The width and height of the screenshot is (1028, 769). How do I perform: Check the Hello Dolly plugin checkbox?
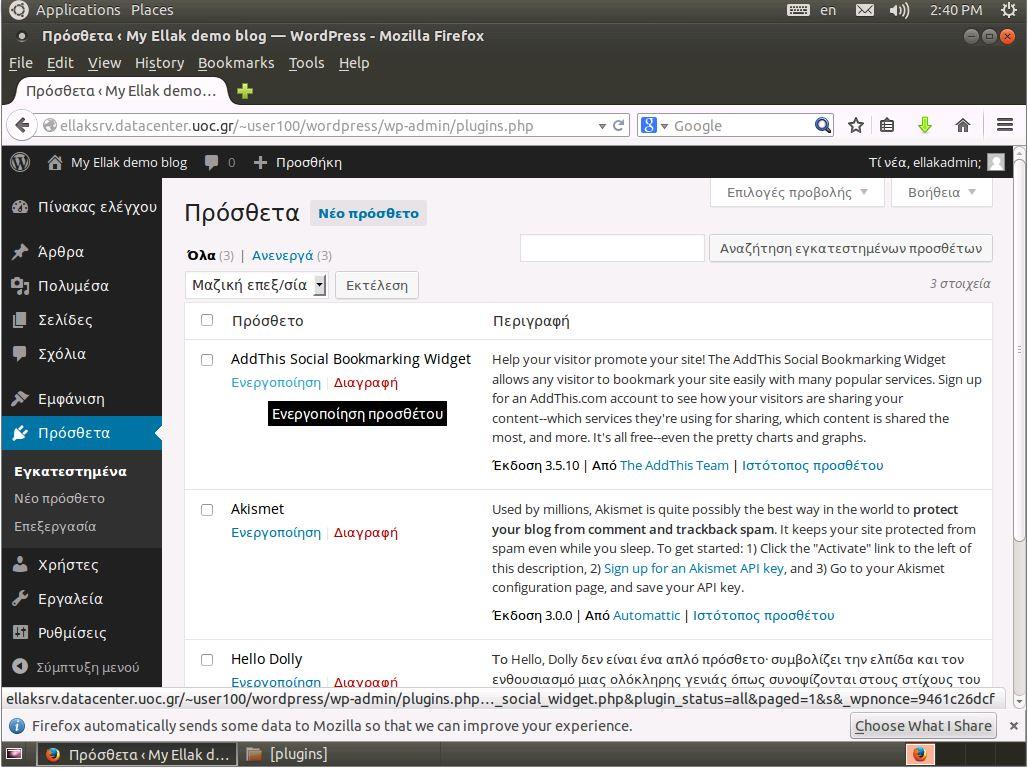[x=207, y=660]
